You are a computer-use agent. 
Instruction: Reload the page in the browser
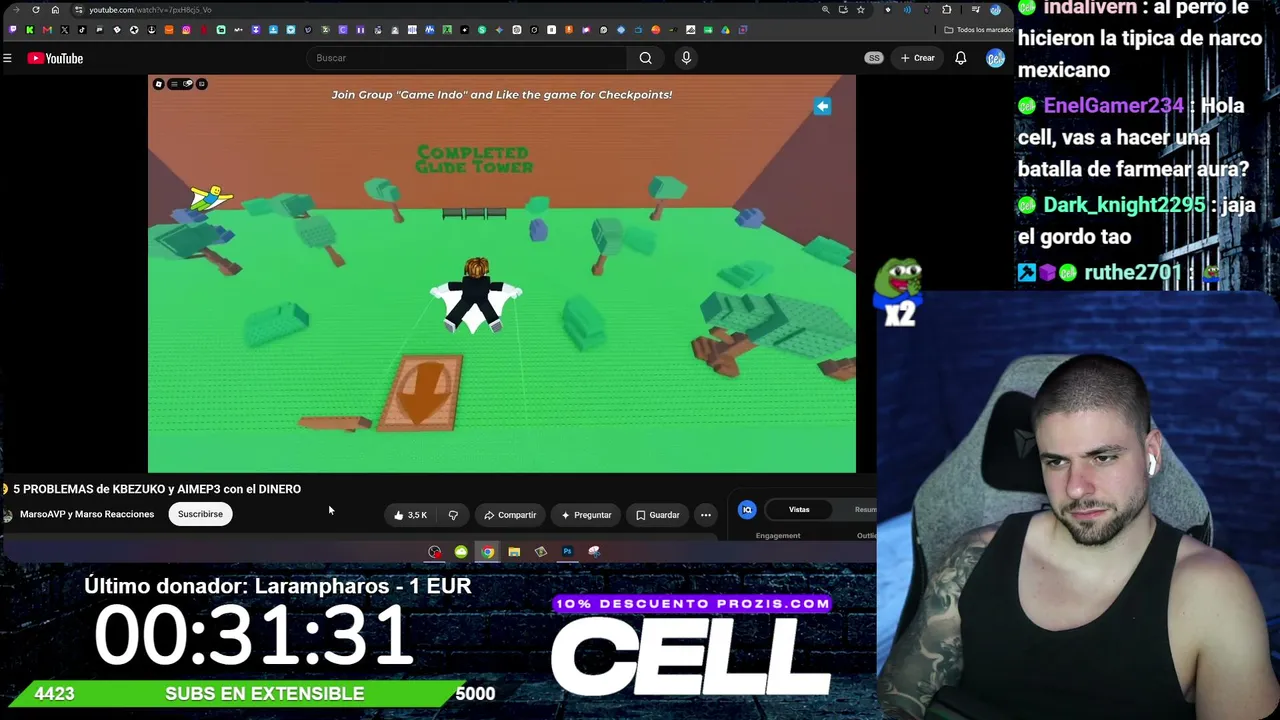36,10
